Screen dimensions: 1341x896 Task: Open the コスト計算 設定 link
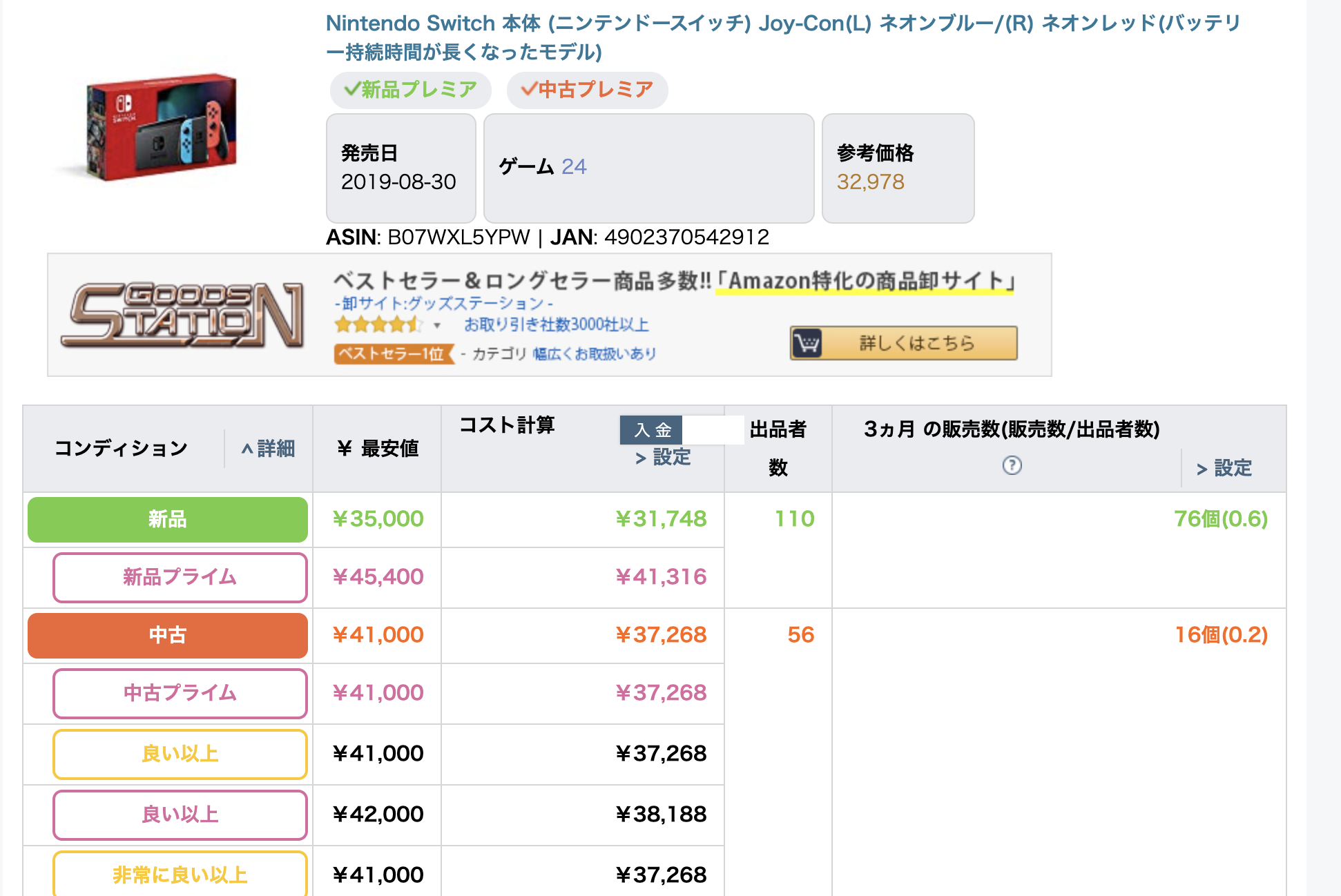[663, 457]
